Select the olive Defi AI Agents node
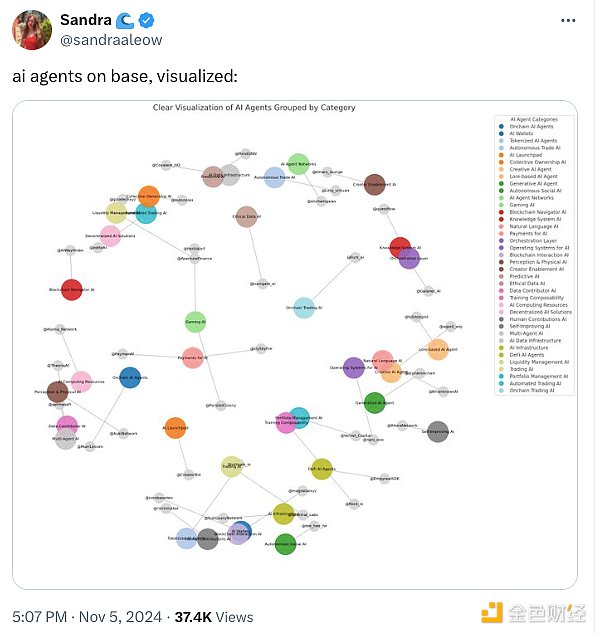This screenshot has width=597, height=634. pyautogui.click(x=322, y=469)
